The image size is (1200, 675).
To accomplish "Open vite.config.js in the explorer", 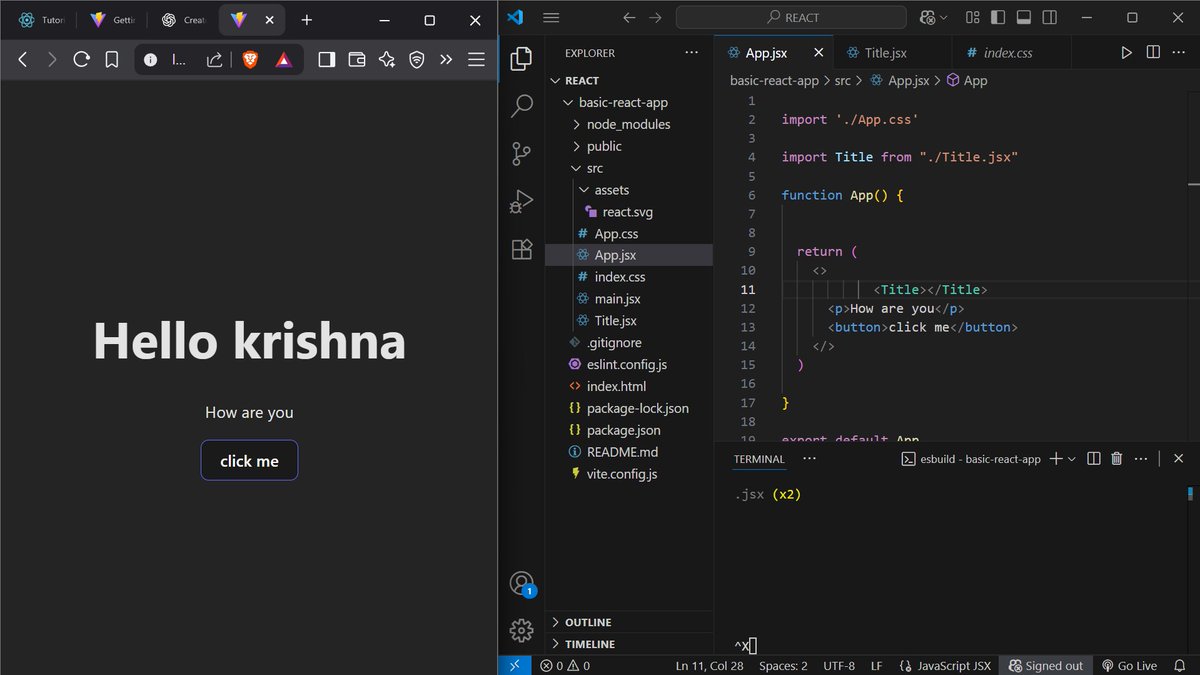I will click(629, 474).
